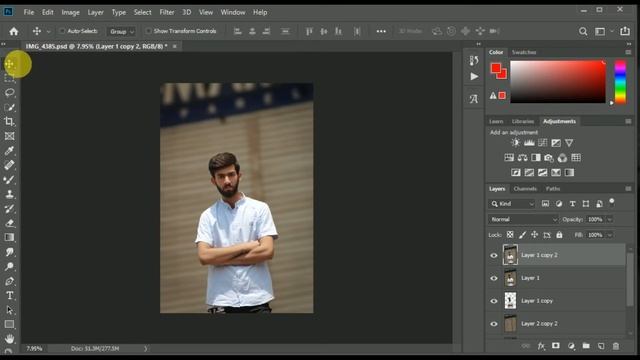Open layer style fx menu
Viewport: 640px width, 360px height.
[541, 346]
